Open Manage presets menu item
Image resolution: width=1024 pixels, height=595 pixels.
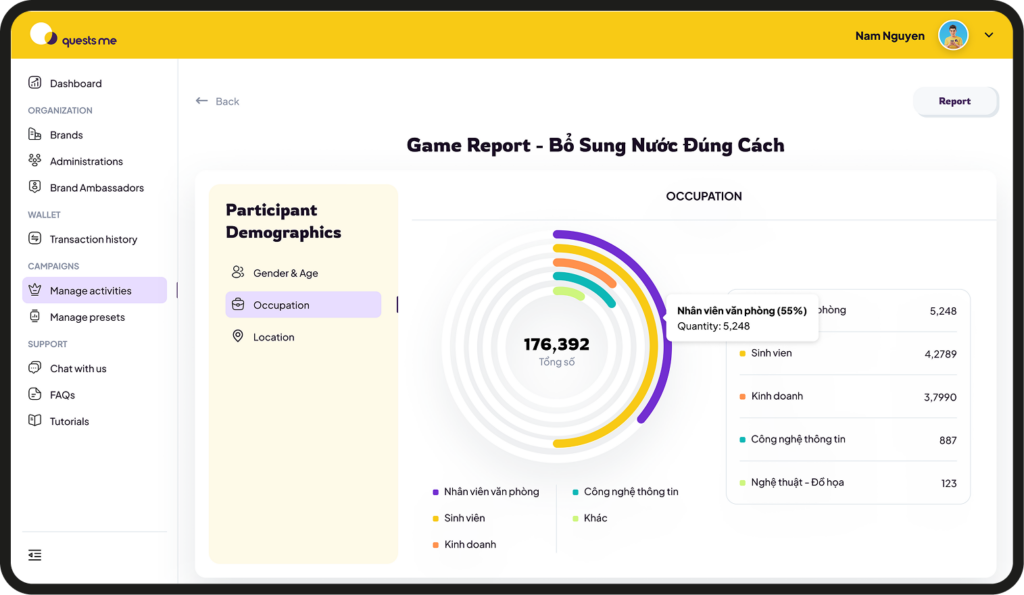pos(87,317)
